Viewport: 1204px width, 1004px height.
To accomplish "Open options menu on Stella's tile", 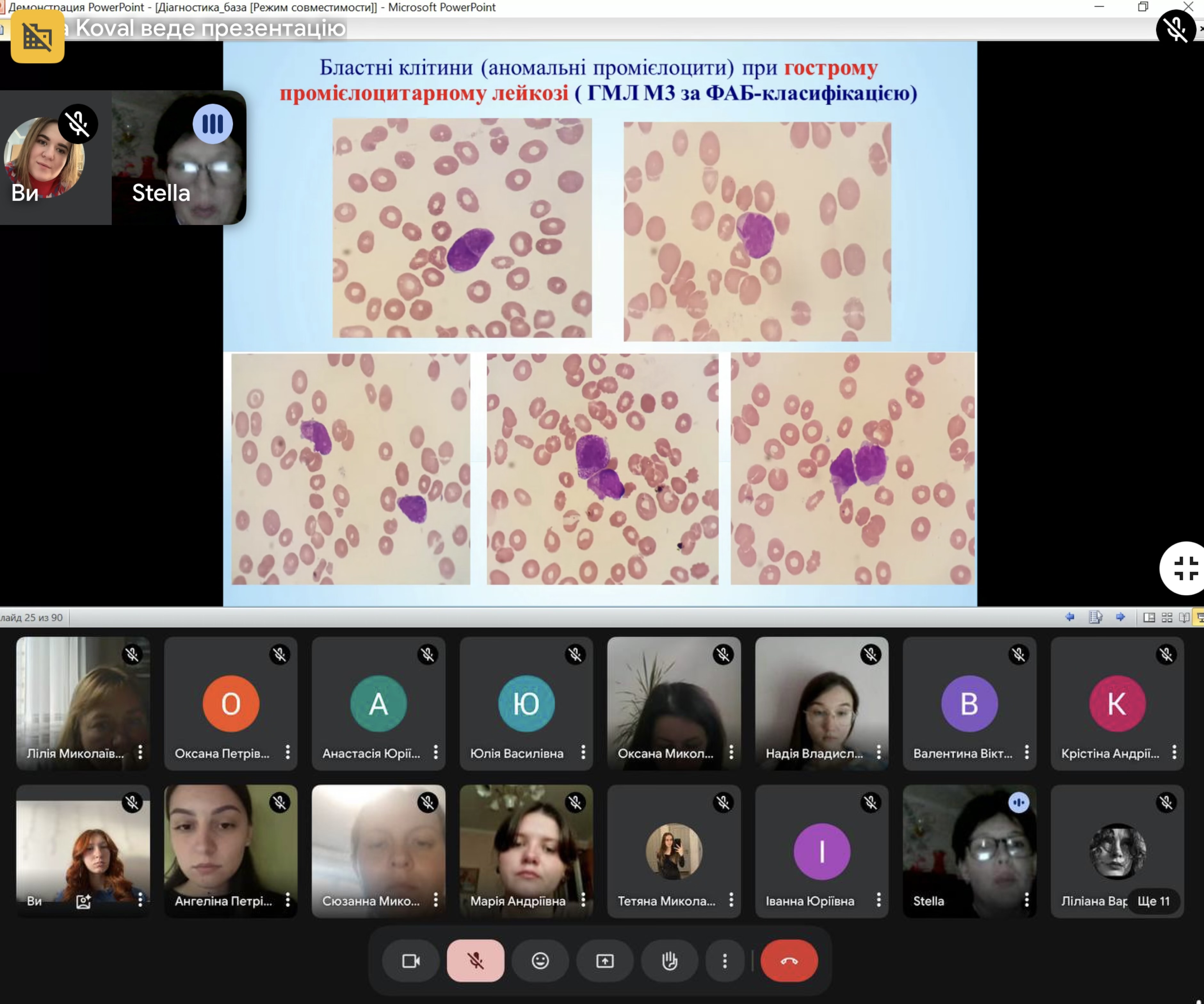I will (x=1026, y=900).
